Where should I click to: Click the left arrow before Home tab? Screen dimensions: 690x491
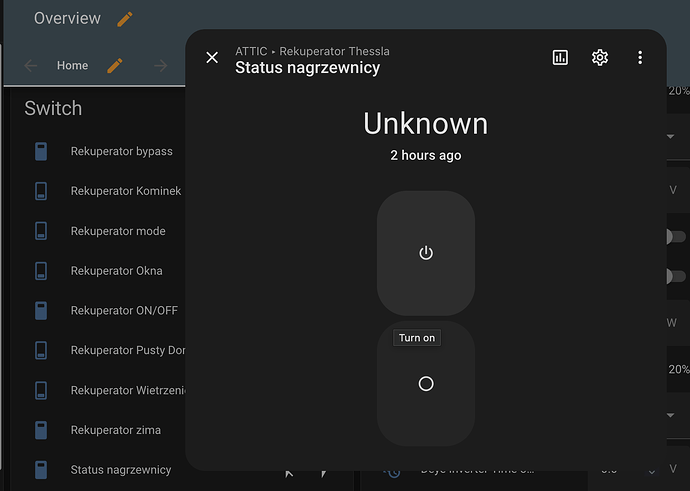tap(31, 66)
